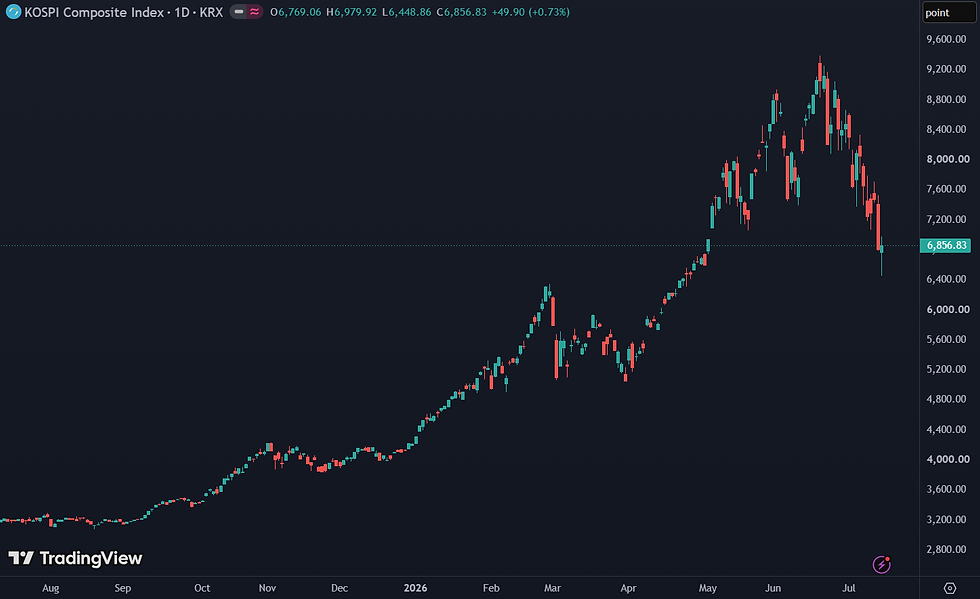Click the 8,000.00 price axis label
The image size is (980, 599).
click(x=948, y=159)
